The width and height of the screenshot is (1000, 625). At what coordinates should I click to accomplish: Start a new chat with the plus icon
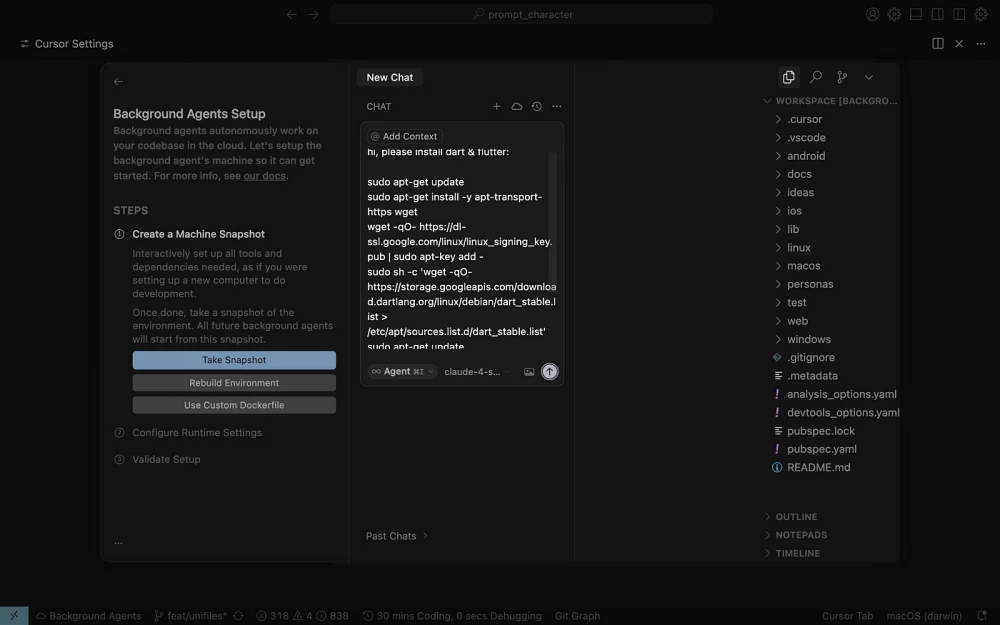pyautogui.click(x=496, y=106)
